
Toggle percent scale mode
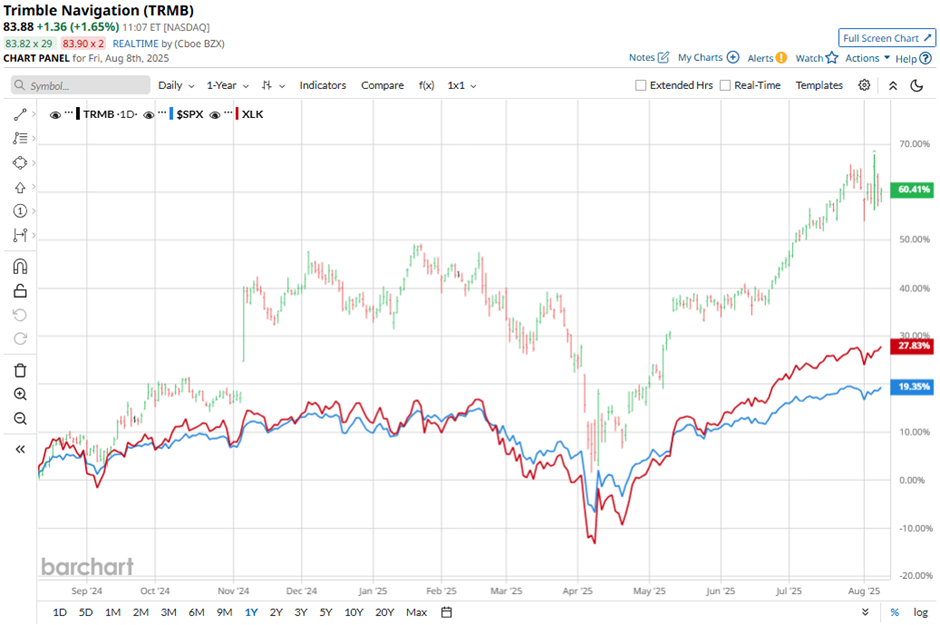pyautogui.click(x=894, y=612)
